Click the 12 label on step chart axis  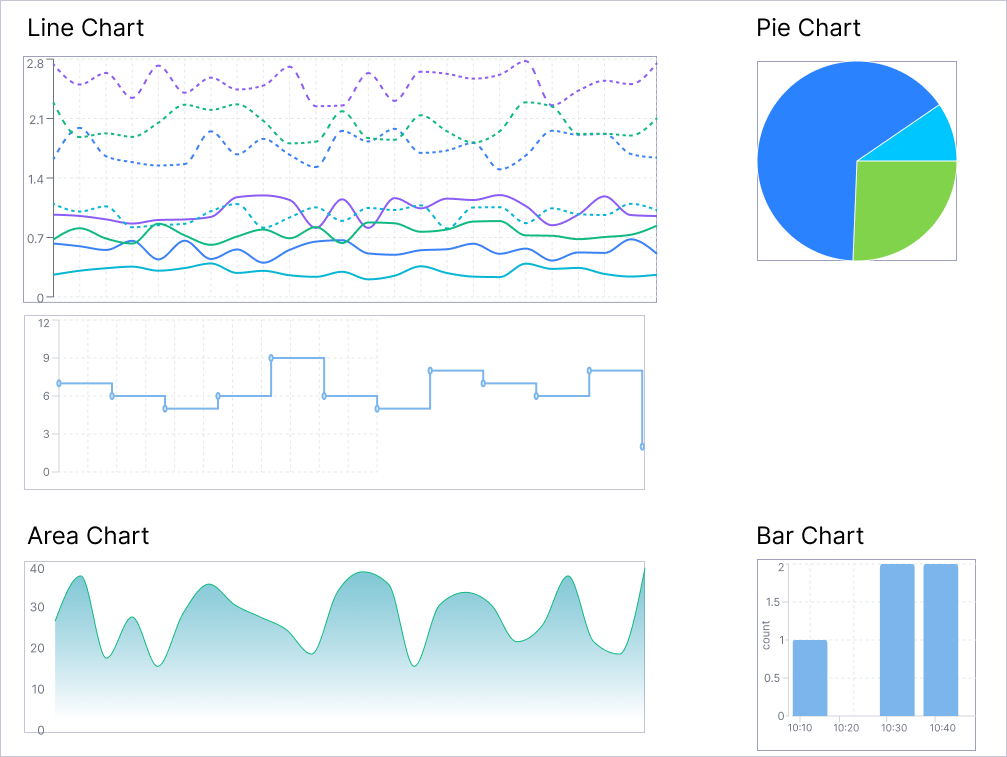click(x=44, y=323)
